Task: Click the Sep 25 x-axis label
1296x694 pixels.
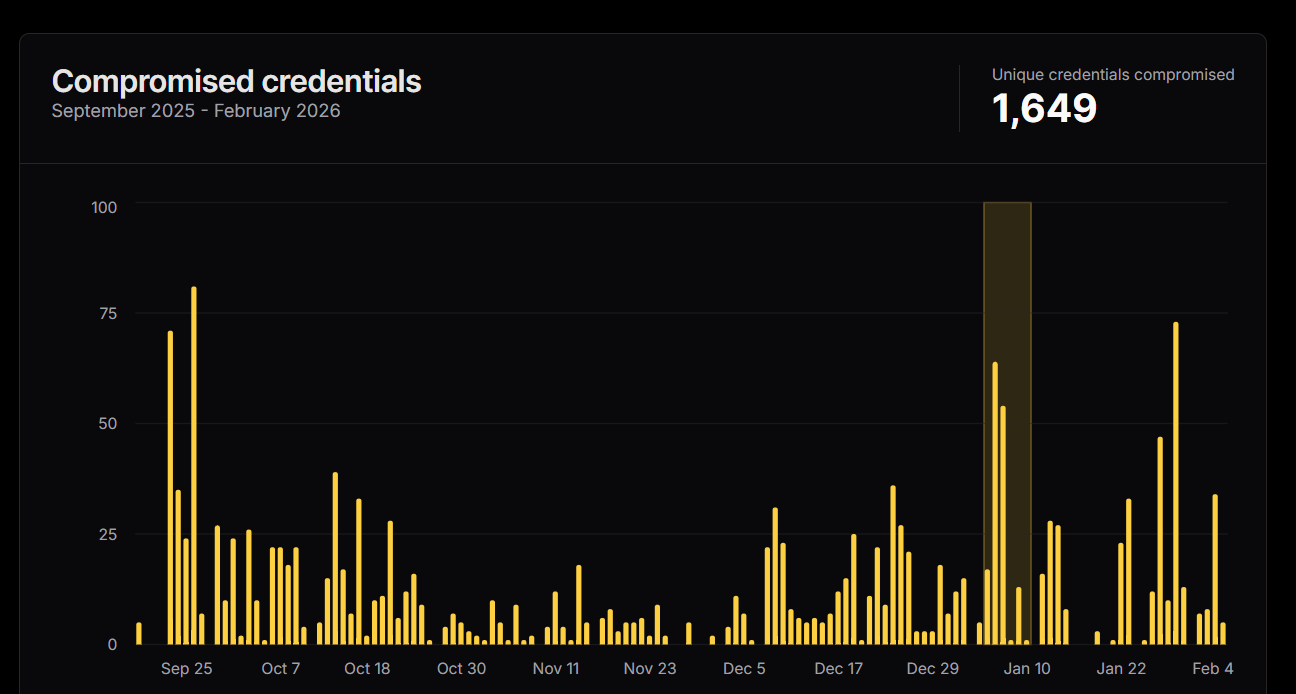Action: tap(186, 669)
